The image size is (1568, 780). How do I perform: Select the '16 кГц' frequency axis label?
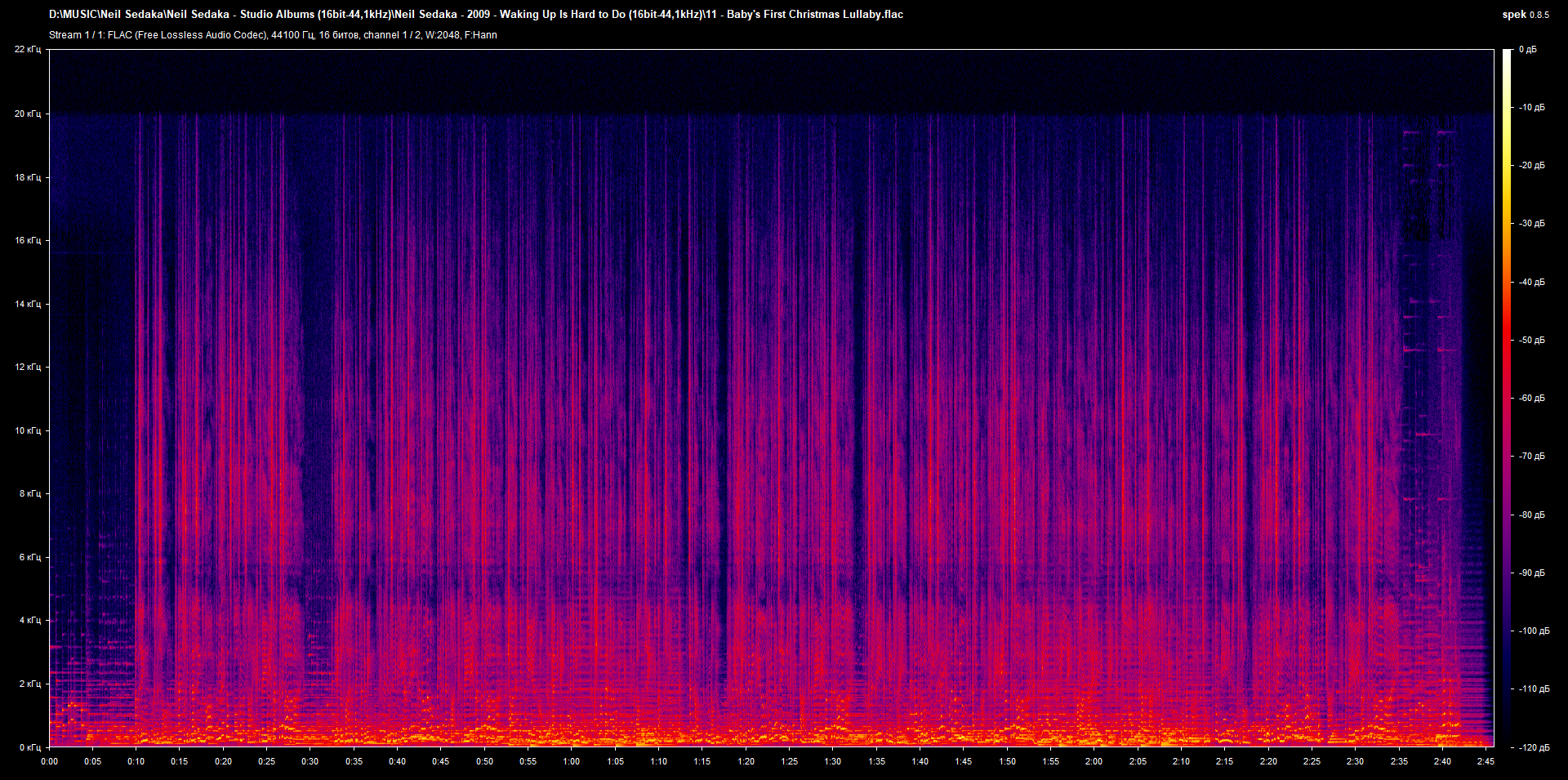(28, 240)
